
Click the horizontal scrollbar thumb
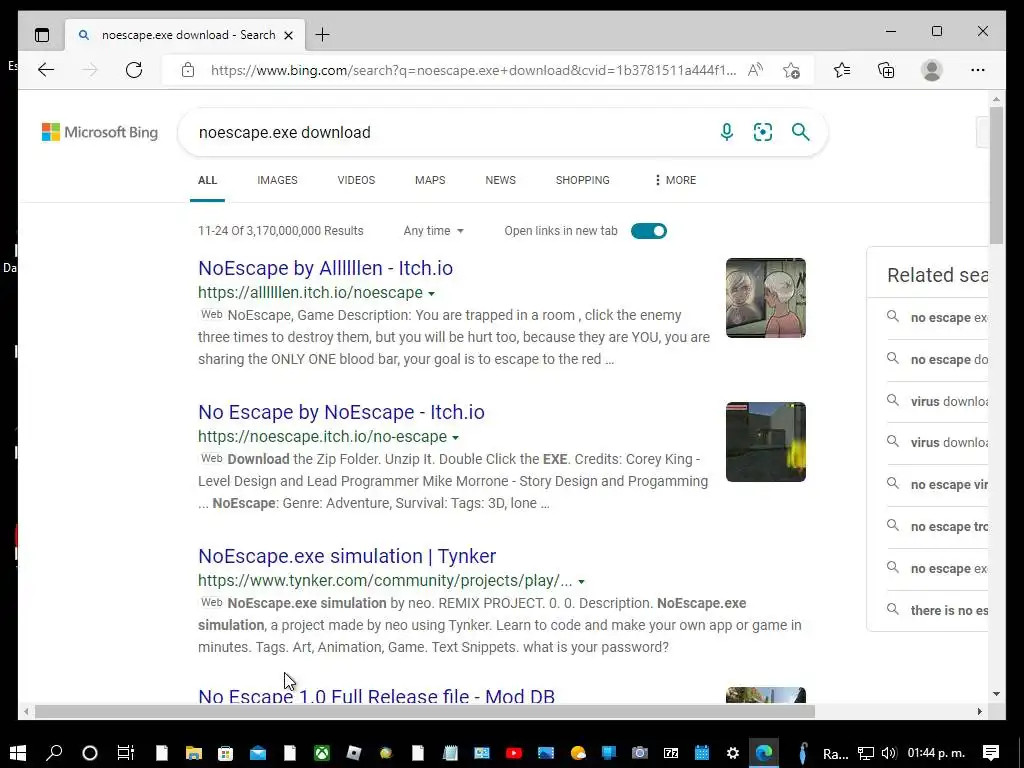coord(424,712)
